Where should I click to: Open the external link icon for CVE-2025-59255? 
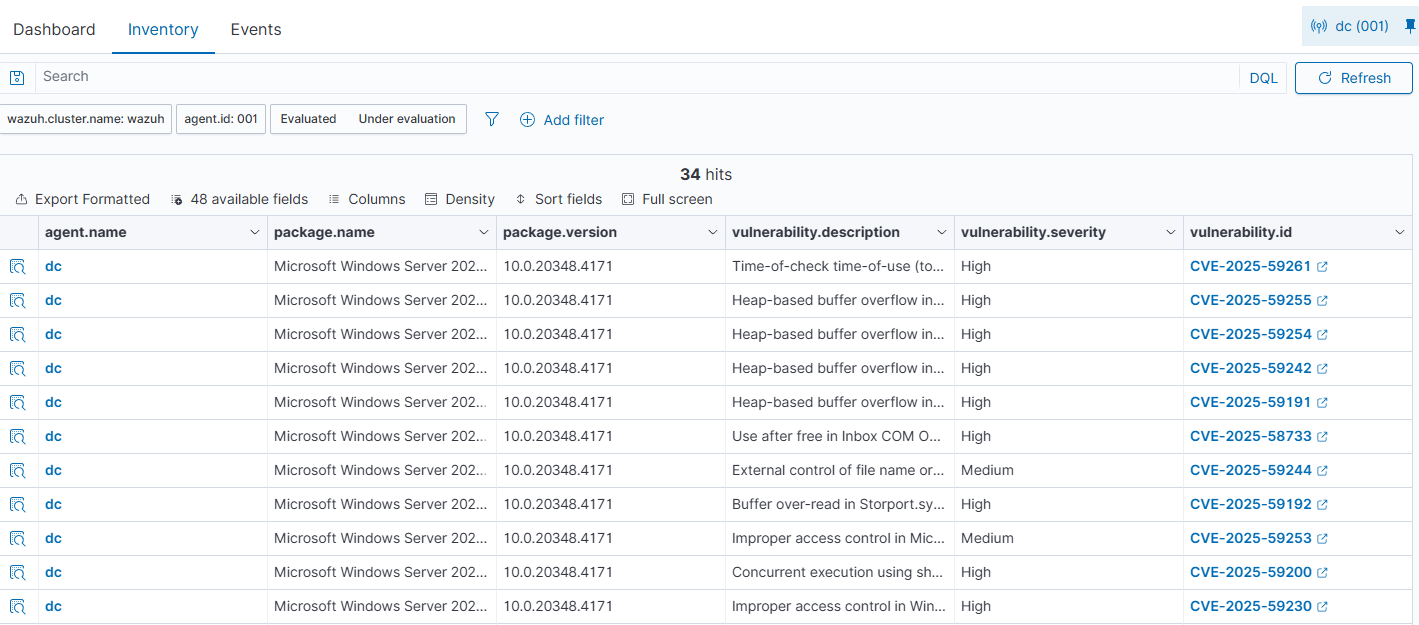(x=1322, y=301)
